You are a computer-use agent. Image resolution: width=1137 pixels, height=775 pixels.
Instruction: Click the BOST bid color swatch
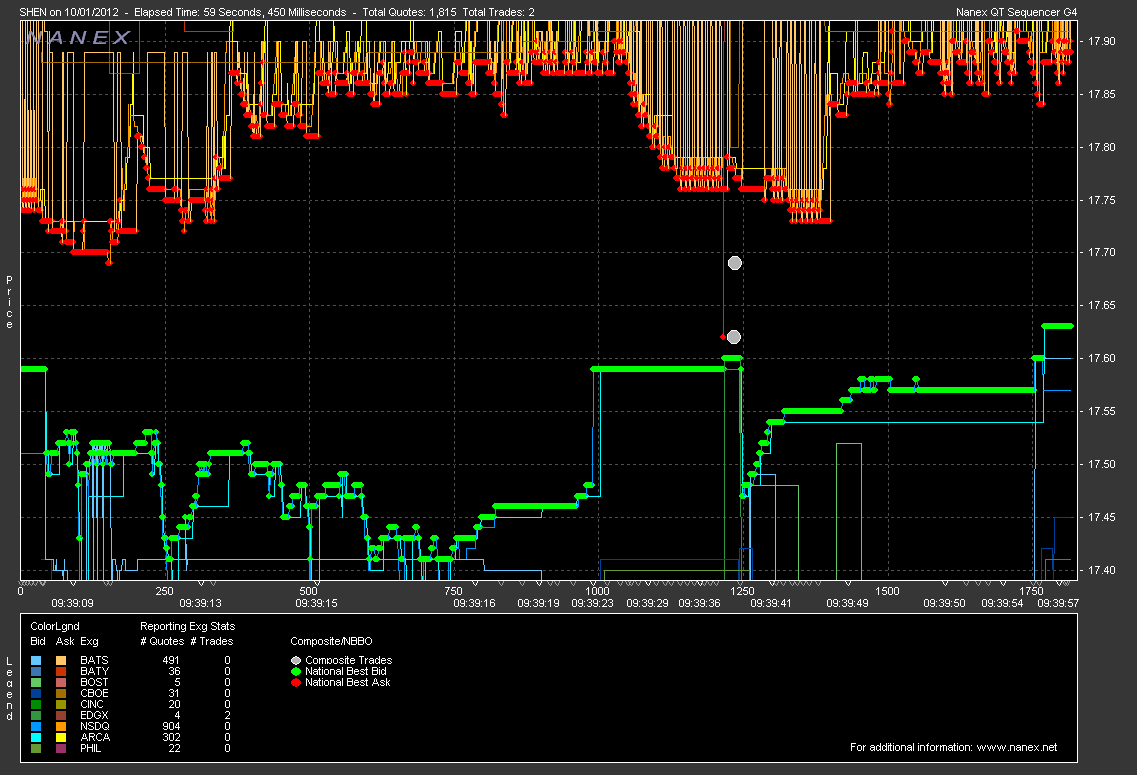[36, 682]
